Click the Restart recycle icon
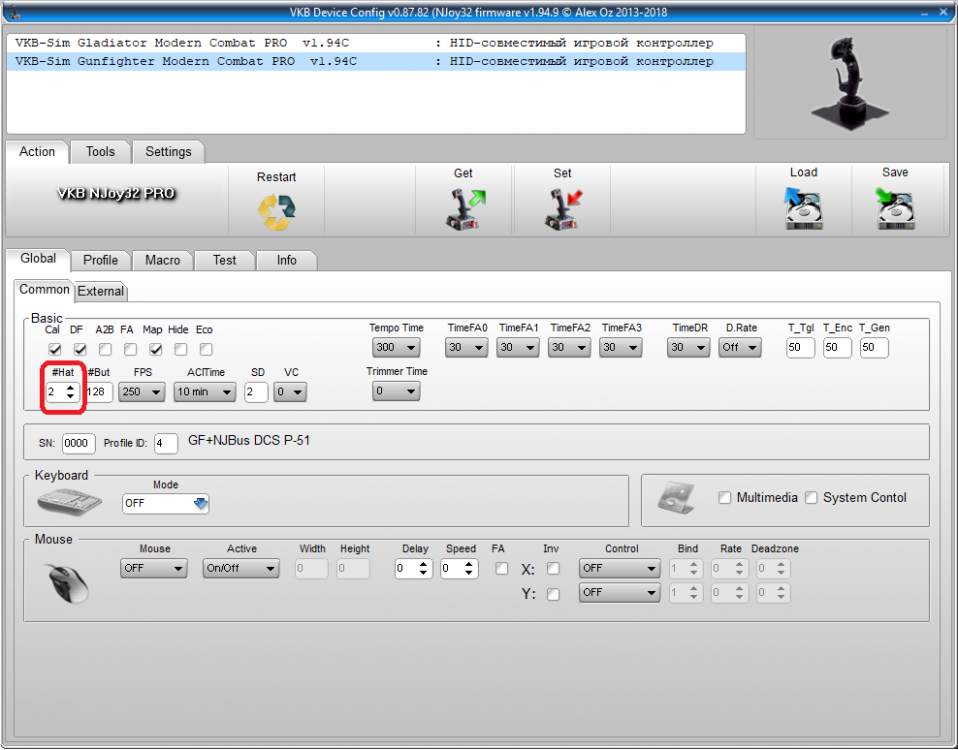This screenshot has height=750, width=958. click(x=276, y=212)
